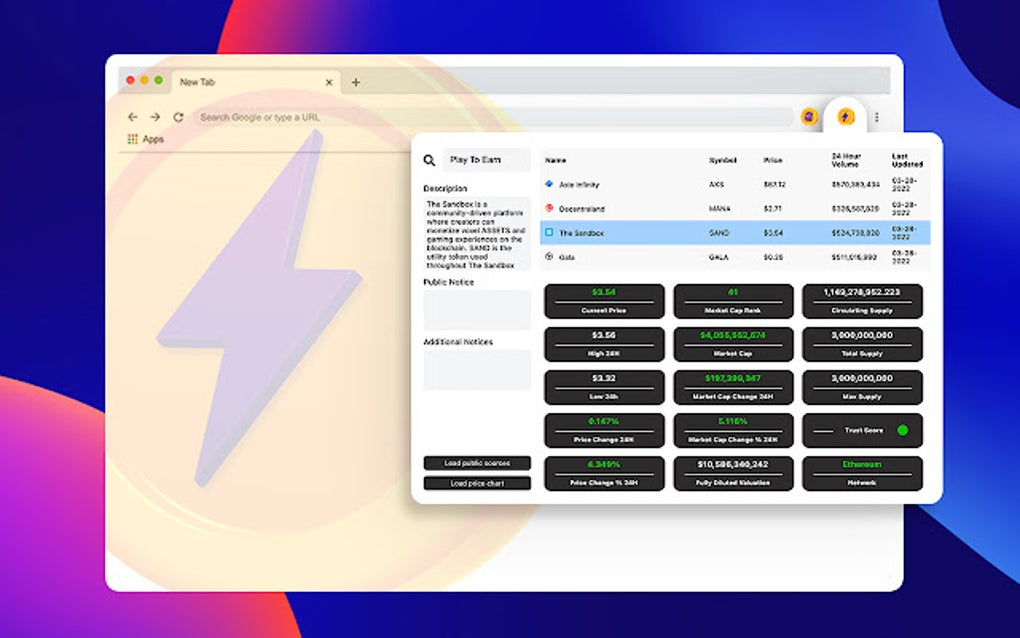The image size is (1020, 638).
Task: Click the MANA symbol cell
Action: pyautogui.click(x=719, y=209)
